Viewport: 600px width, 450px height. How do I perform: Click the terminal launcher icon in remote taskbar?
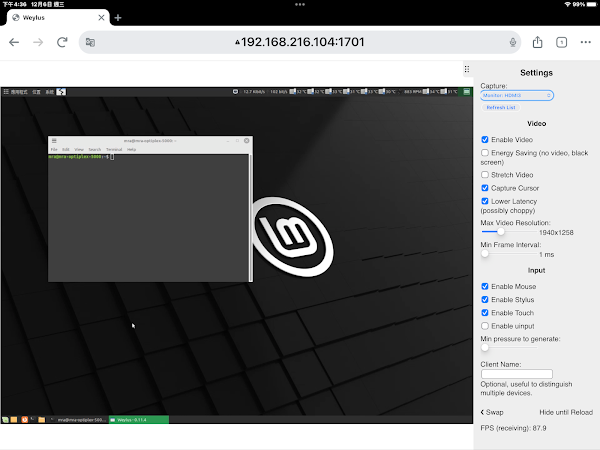click(x=33, y=419)
